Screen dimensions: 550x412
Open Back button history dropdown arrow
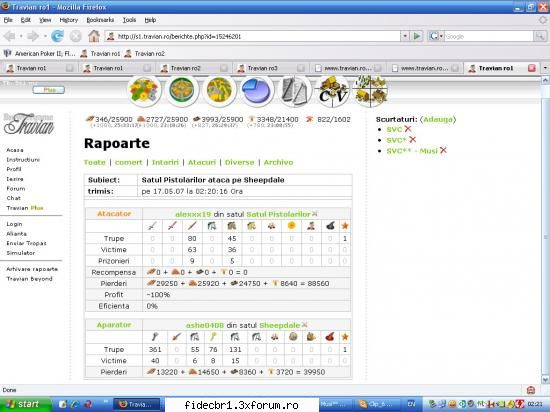click(x=21, y=36)
